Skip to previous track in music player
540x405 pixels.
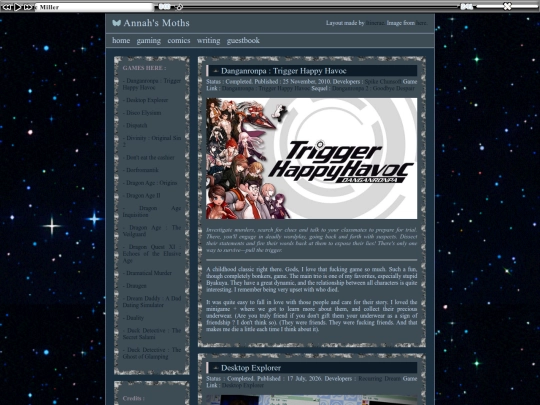pos(7,7)
